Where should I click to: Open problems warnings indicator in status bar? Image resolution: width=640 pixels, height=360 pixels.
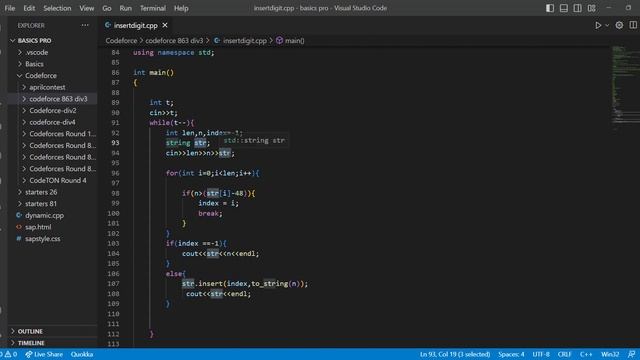10,354
